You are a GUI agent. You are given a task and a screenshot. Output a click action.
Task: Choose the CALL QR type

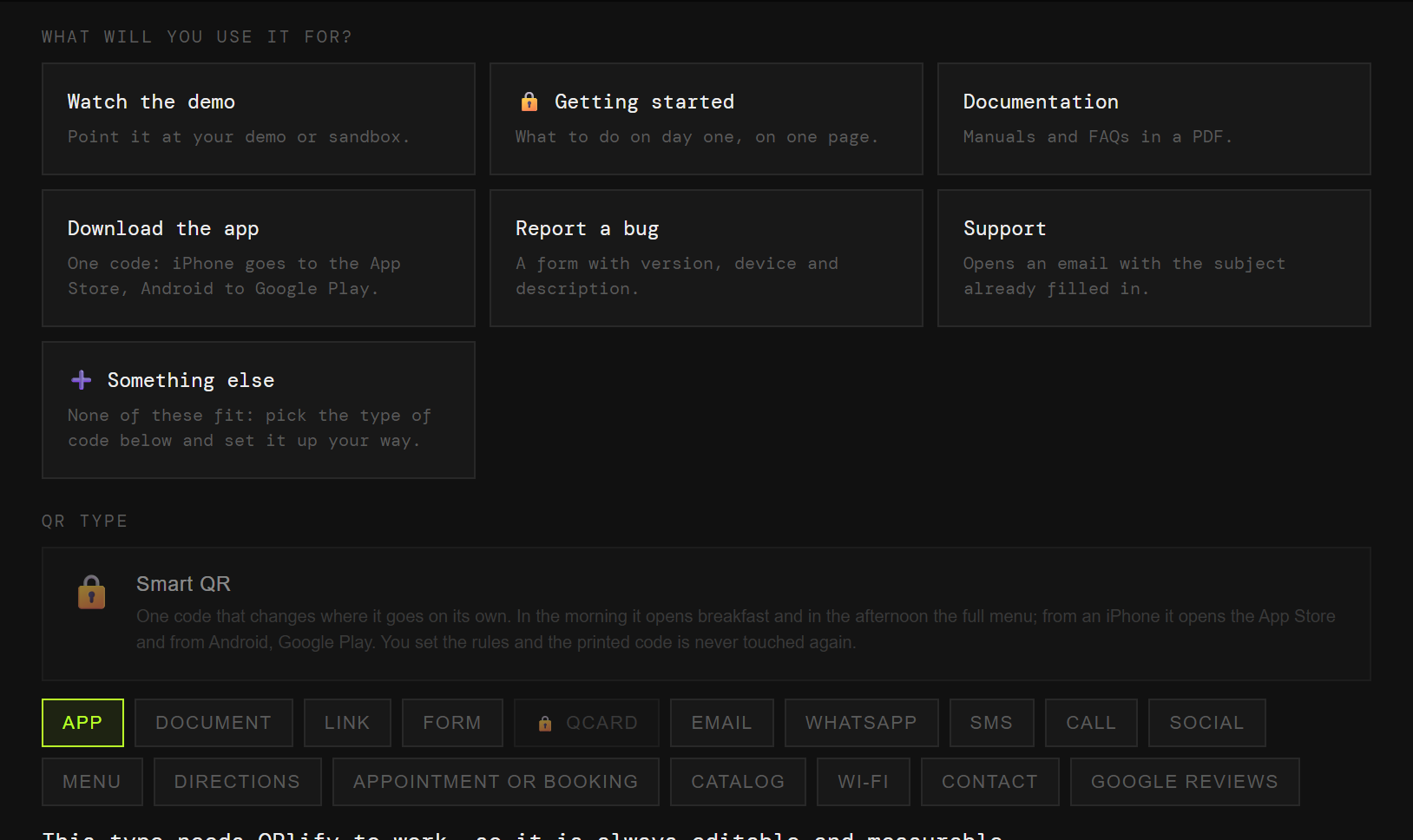tap(1091, 723)
